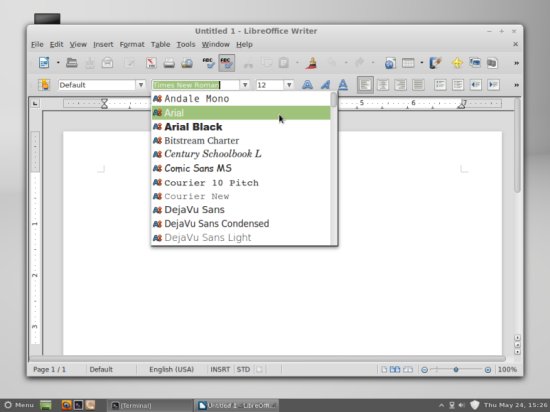This screenshot has height=412, width=550.
Task: Show Draw Functions via the toolbar icon
Action: [435, 63]
